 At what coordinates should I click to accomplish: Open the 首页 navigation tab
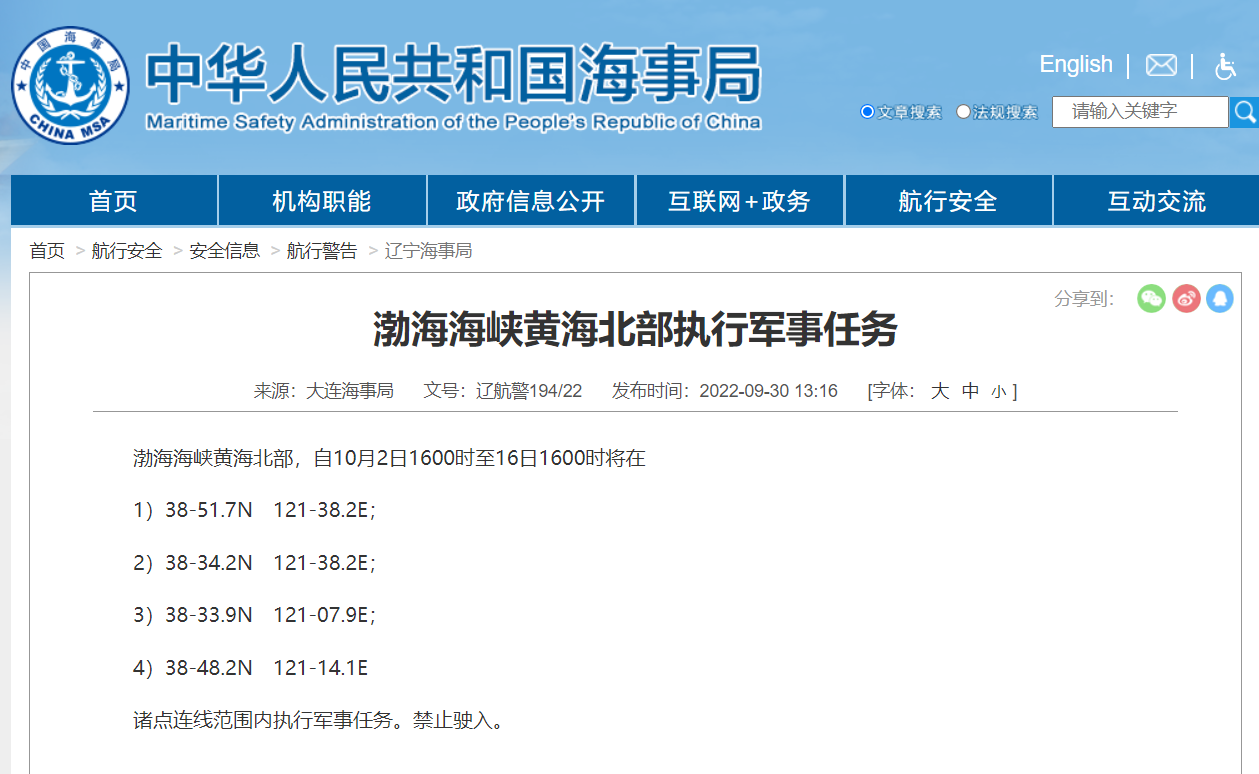(113, 201)
